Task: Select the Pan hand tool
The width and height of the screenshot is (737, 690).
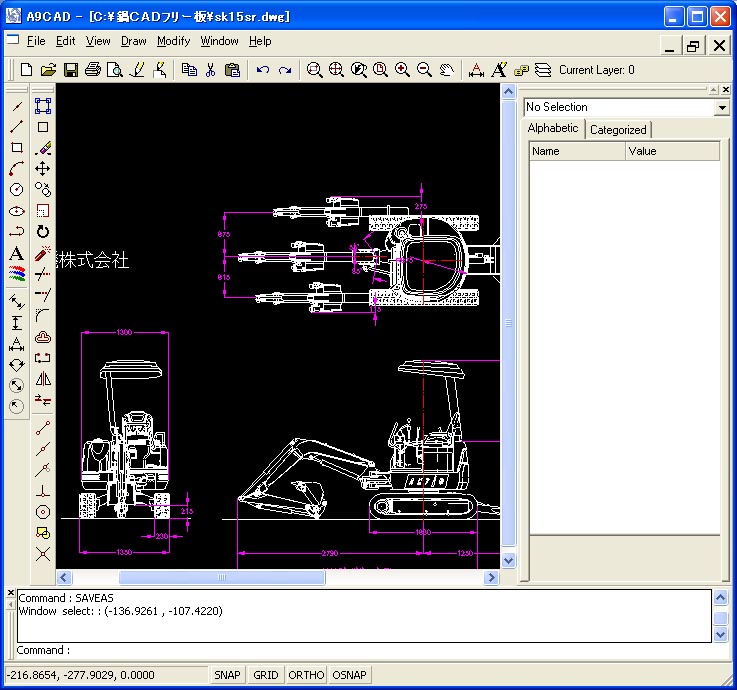Action: coord(447,70)
